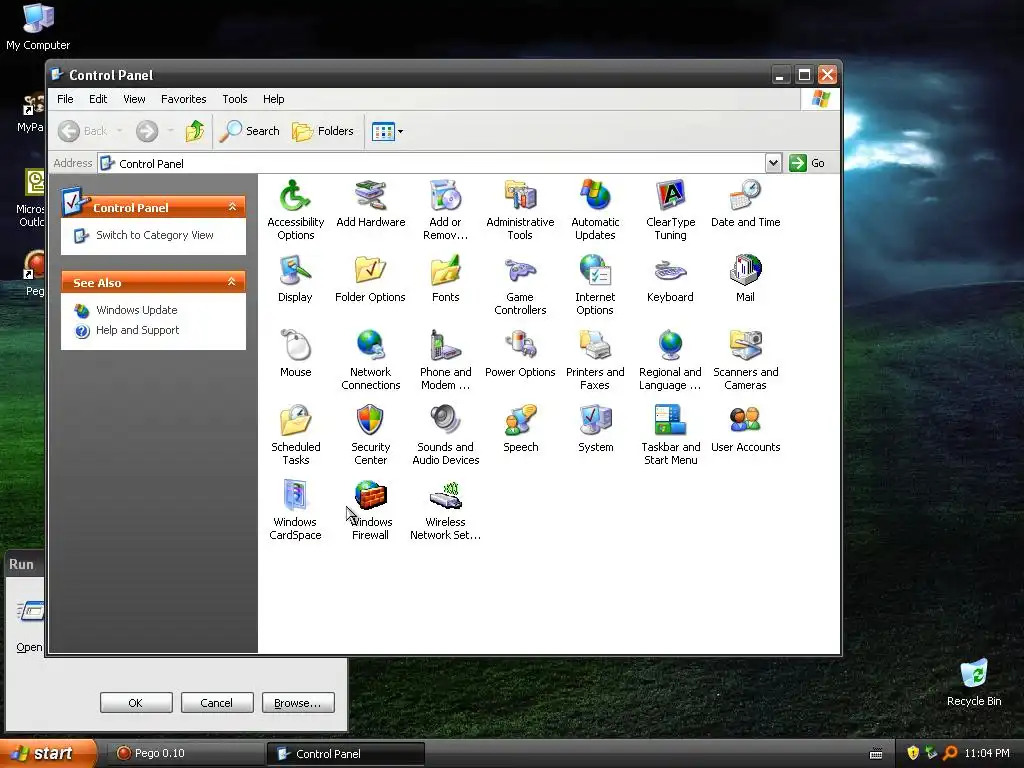Select Windows CardSpace icon
The width and height of the screenshot is (1024, 768).
point(295,496)
